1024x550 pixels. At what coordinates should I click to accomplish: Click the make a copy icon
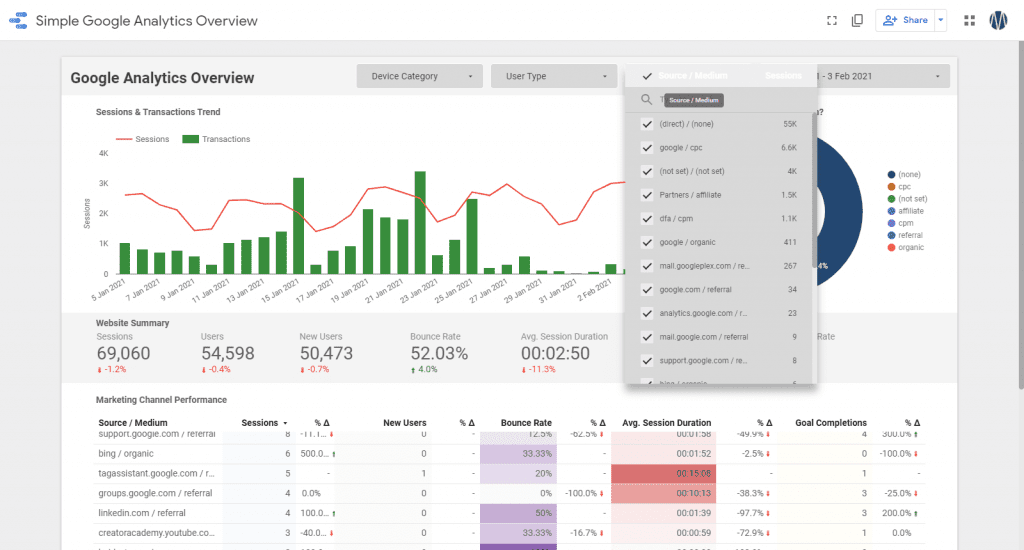tap(857, 21)
